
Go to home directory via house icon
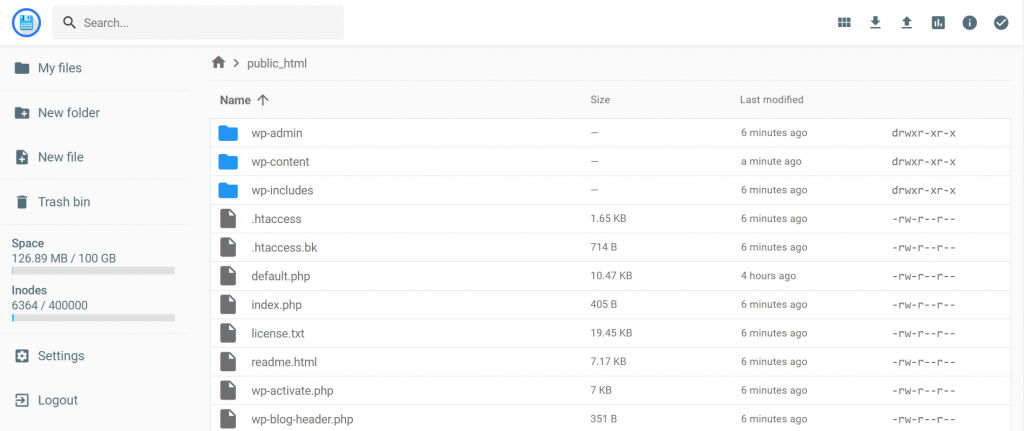[219, 63]
